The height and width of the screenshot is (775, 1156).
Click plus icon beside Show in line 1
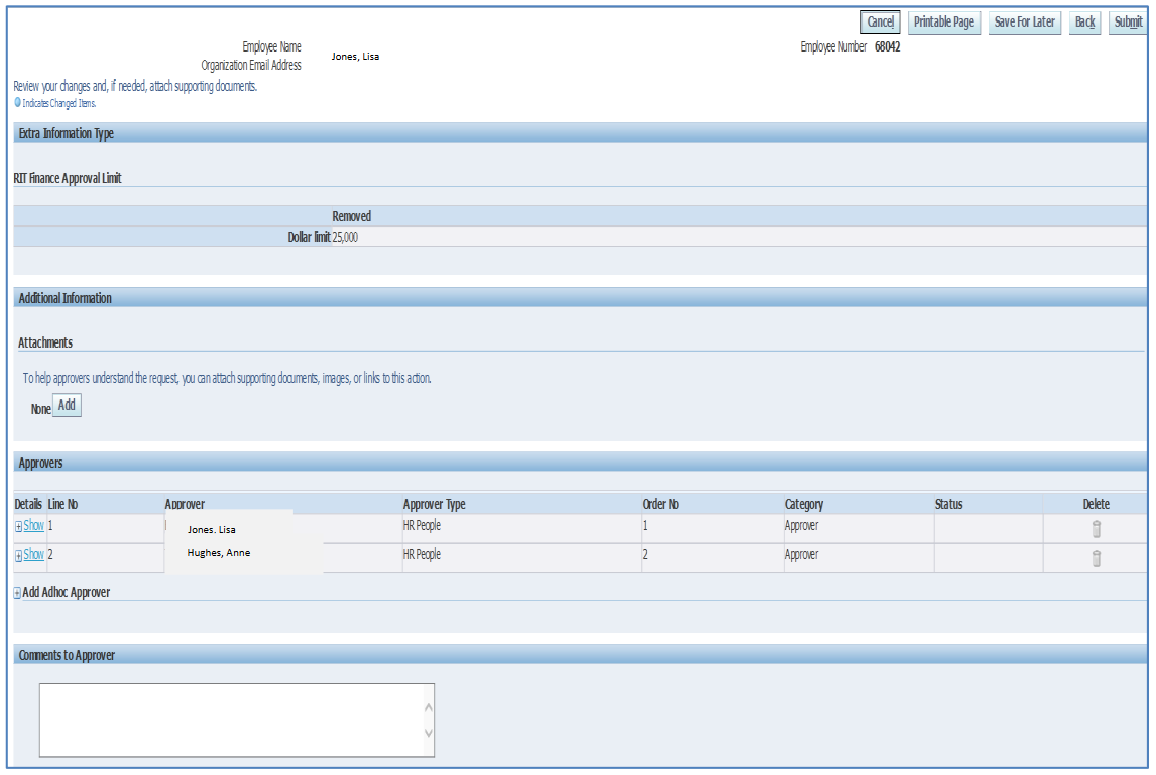tap(18, 527)
